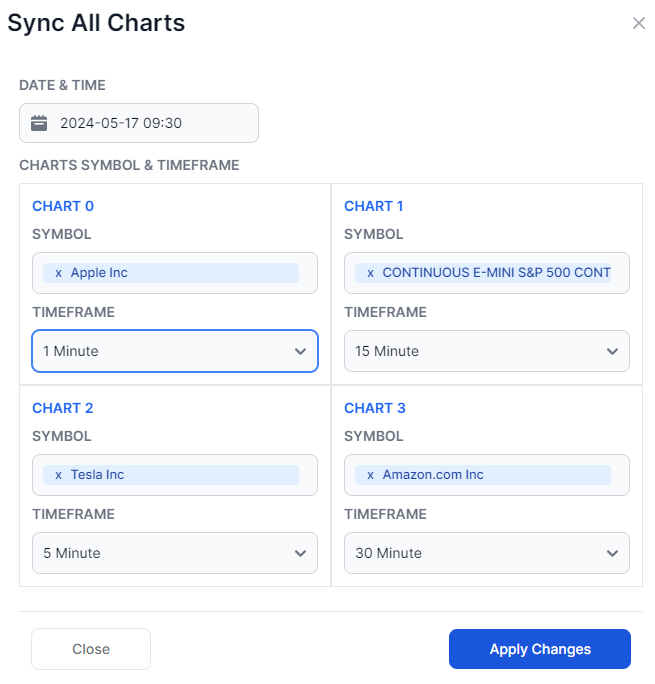Remove the E-MINI S&P 500 symbol tag
Image resolution: width=655 pixels, height=684 pixels.
click(370, 273)
